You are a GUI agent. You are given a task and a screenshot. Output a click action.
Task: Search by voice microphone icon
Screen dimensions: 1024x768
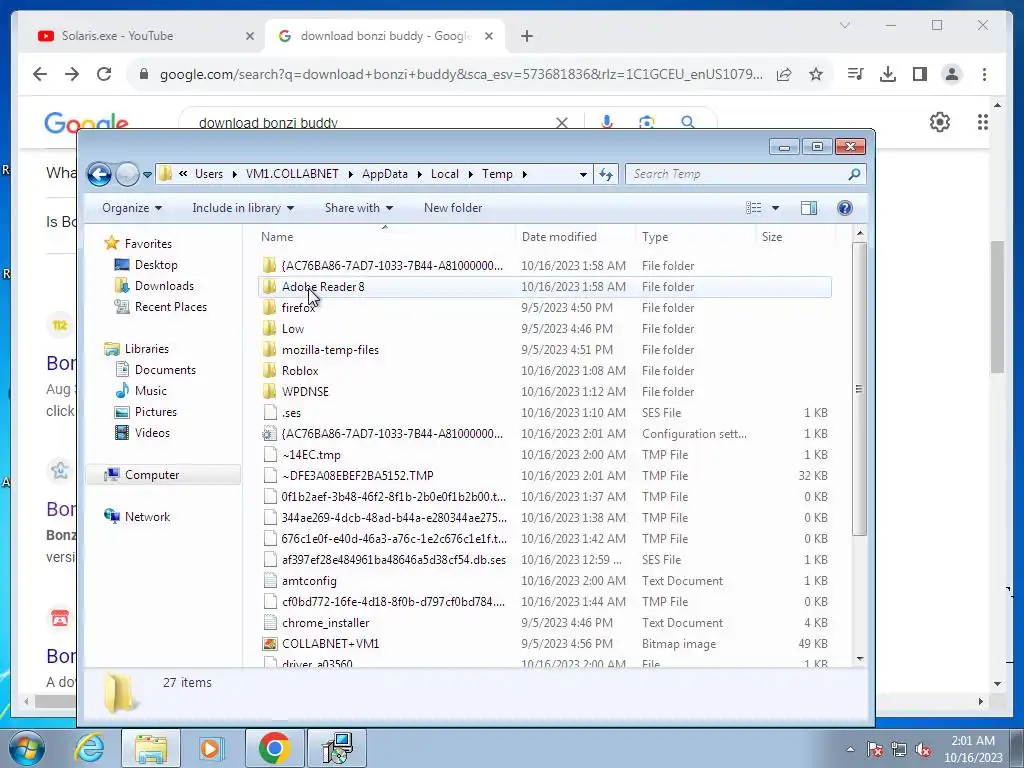(607, 122)
